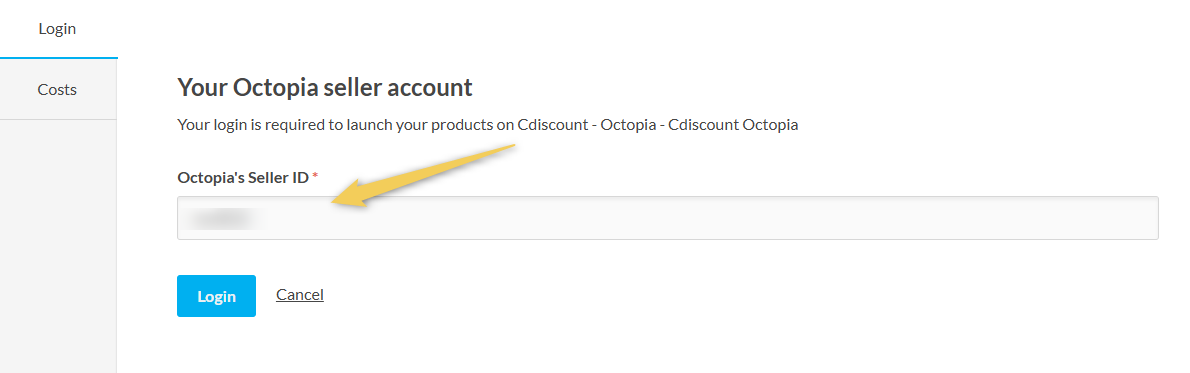Image resolution: width=1190 pixels, height=373 pixels.
Task: Click the "Octopia's Seller ID" field label
Action: (243, 178)
